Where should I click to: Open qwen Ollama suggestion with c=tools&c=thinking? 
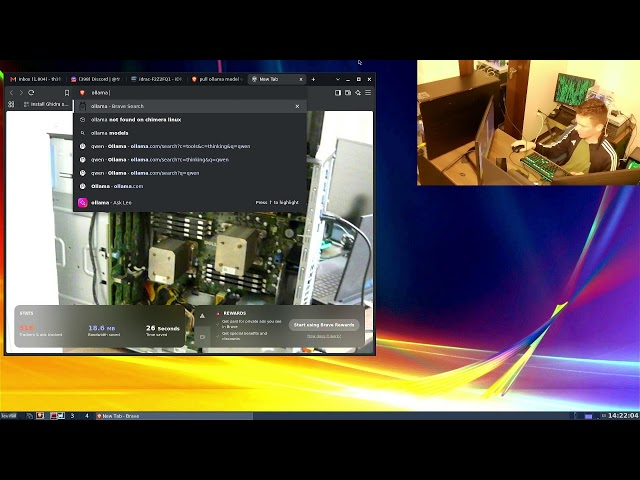[x=190, y=146]
